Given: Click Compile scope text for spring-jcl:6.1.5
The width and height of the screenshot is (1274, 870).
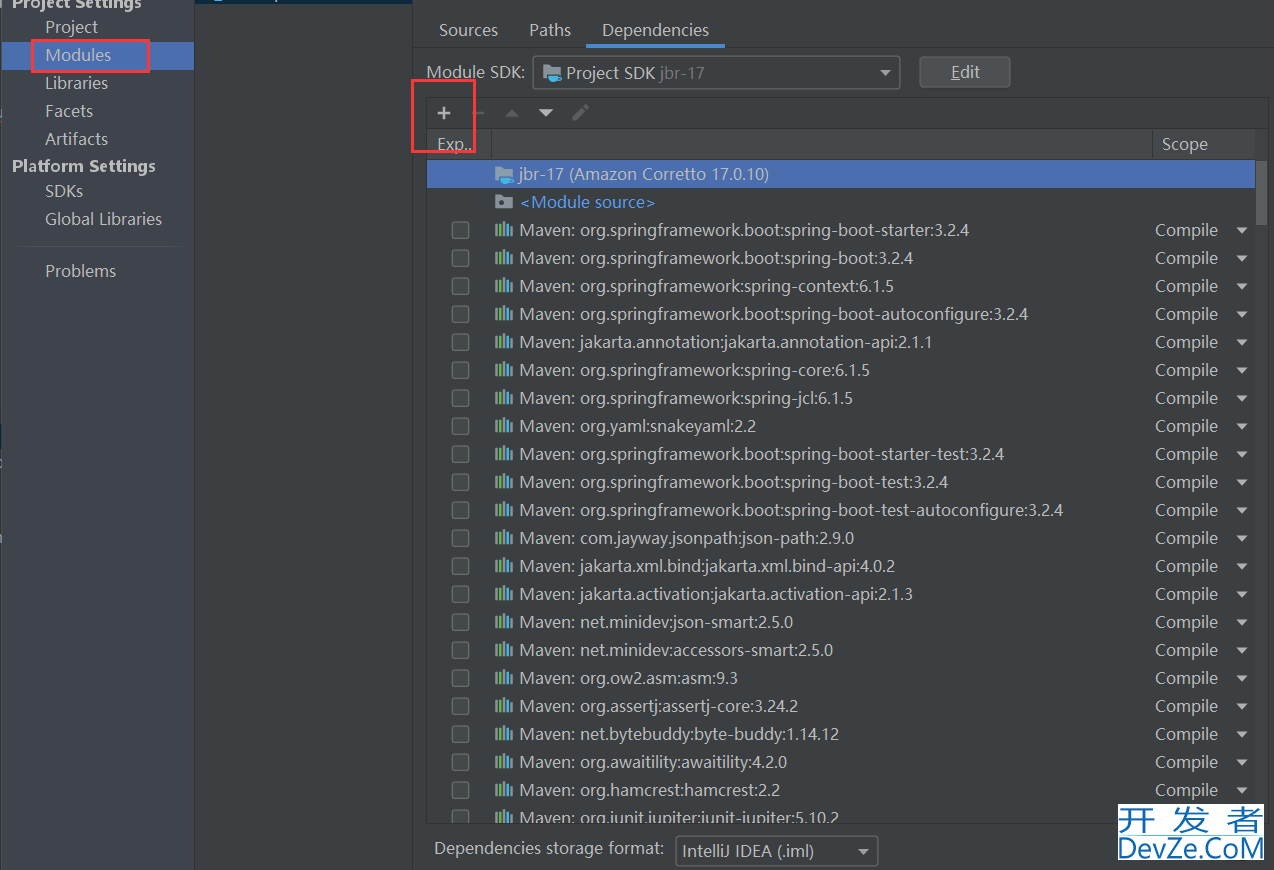Looking at the screenshot, I should coord(1186,398).
